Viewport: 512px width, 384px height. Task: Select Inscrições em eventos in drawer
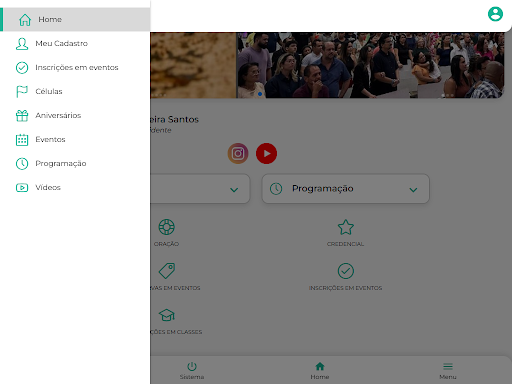coord(75,67)
